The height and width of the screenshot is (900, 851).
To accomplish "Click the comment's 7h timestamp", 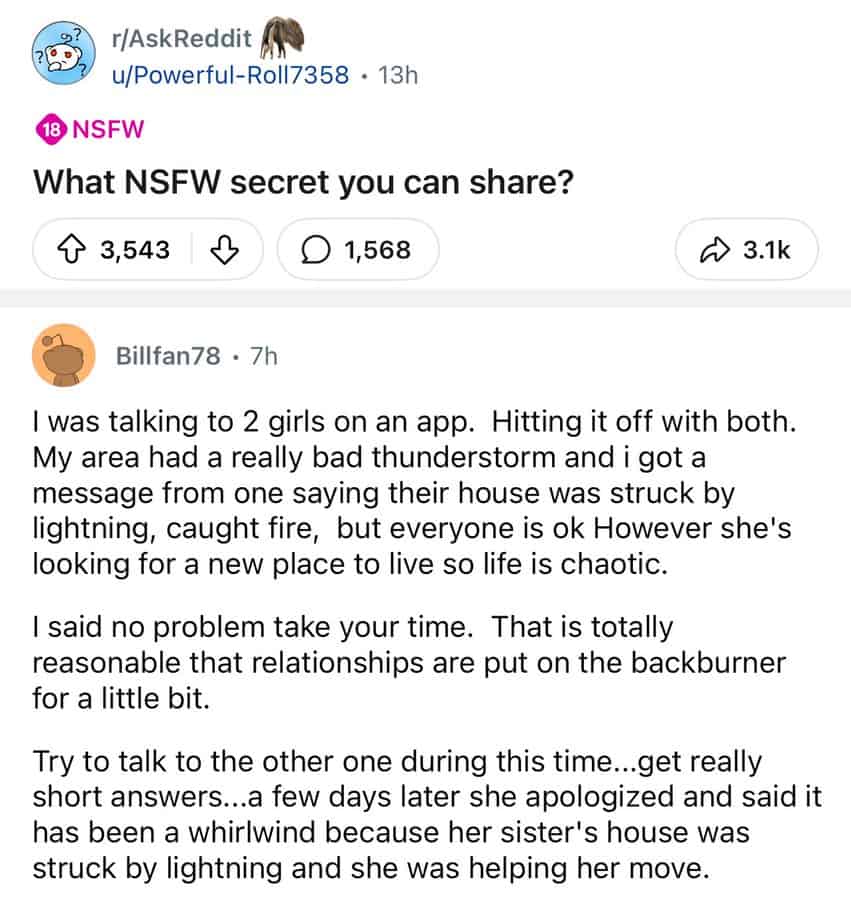I will [x=263, y=356].
